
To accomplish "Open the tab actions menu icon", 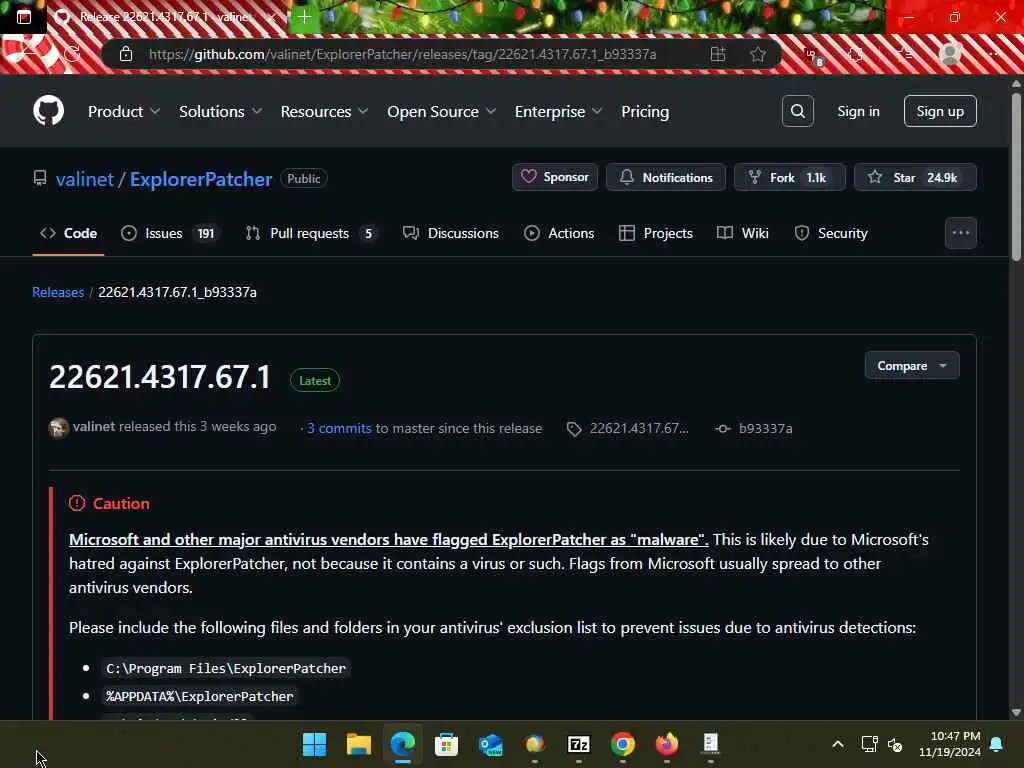I will (x=24, y=17).
